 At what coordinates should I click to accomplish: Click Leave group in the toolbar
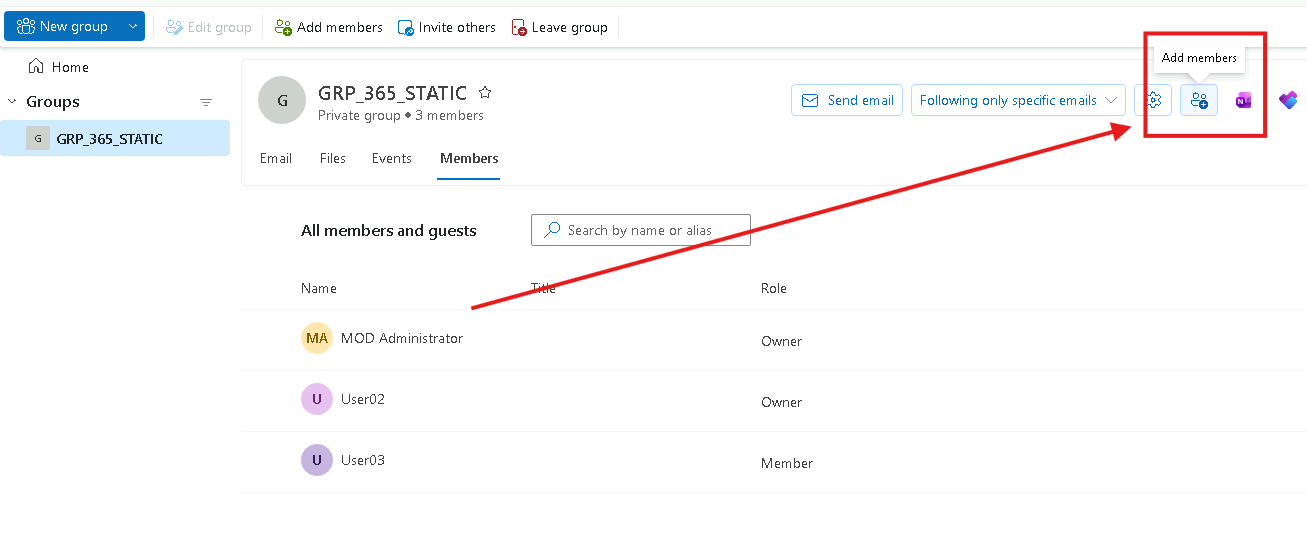[559, 27]
